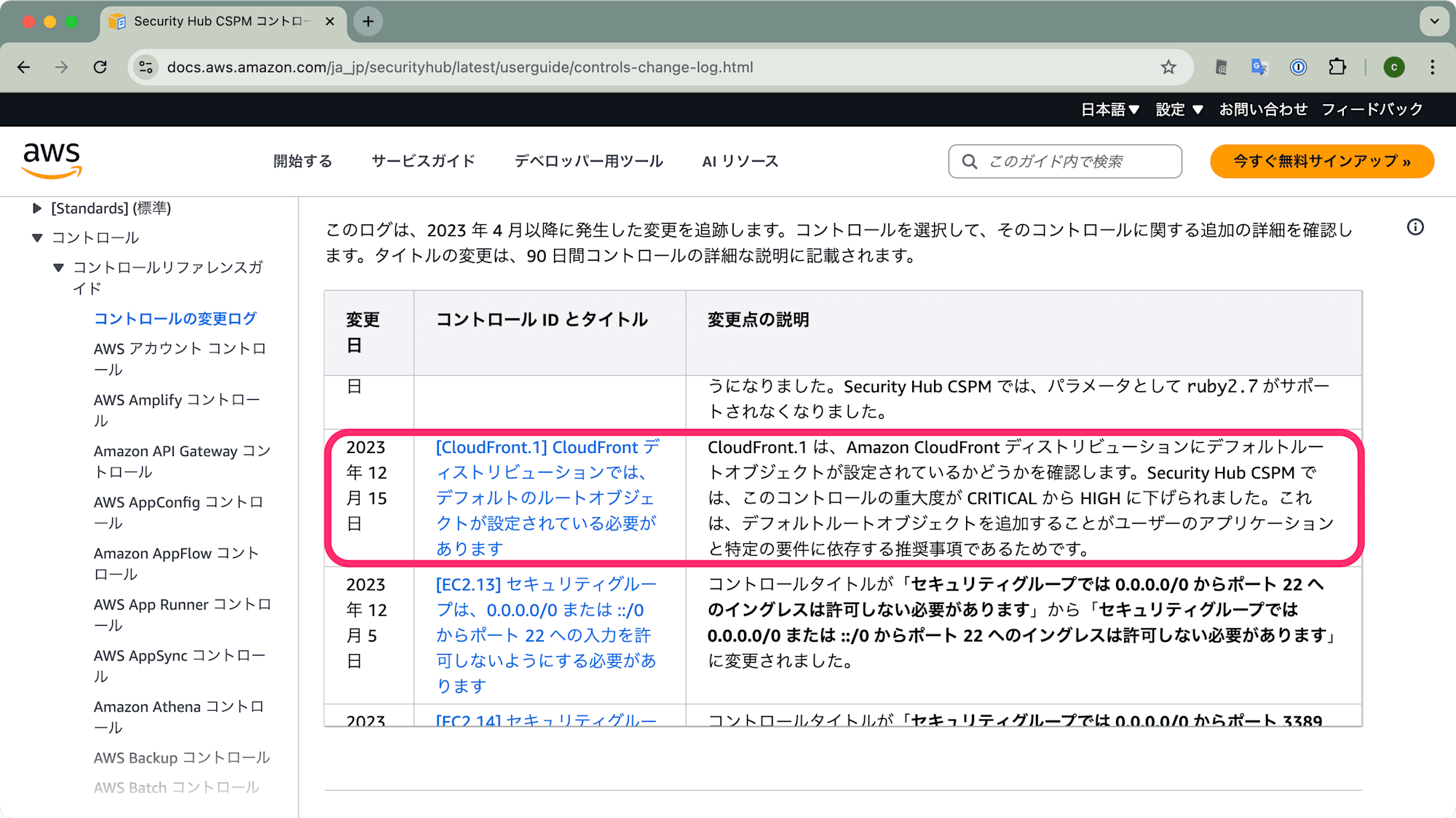View site information icon in address bar
This screenshot has width=1456, height=818.
(146, 67)
